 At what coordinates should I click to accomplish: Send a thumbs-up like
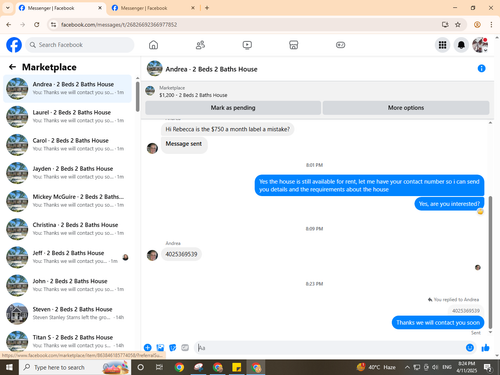485,348
